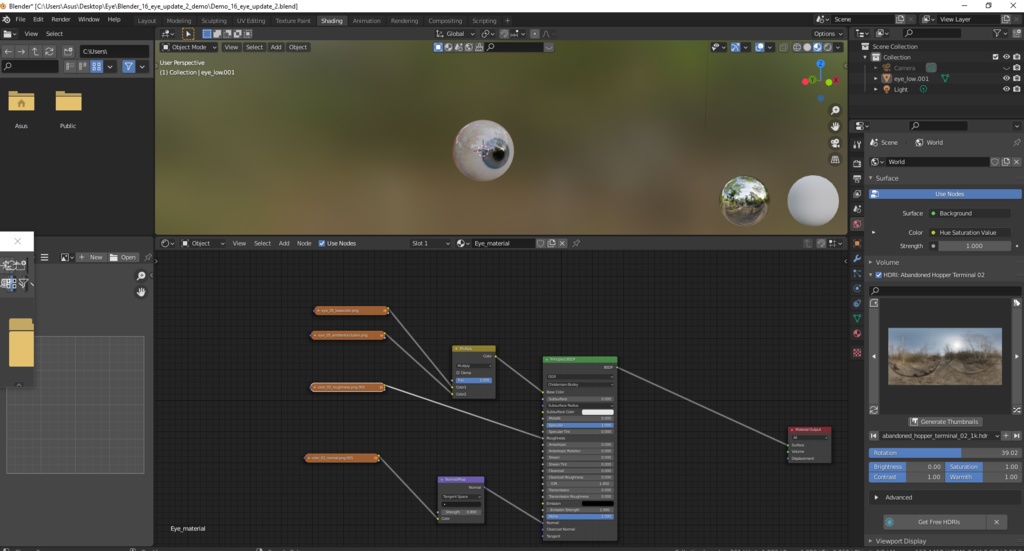1024x551 pixels.
Task: Open Texture properties checker tab
Action: tap(857, 353)
